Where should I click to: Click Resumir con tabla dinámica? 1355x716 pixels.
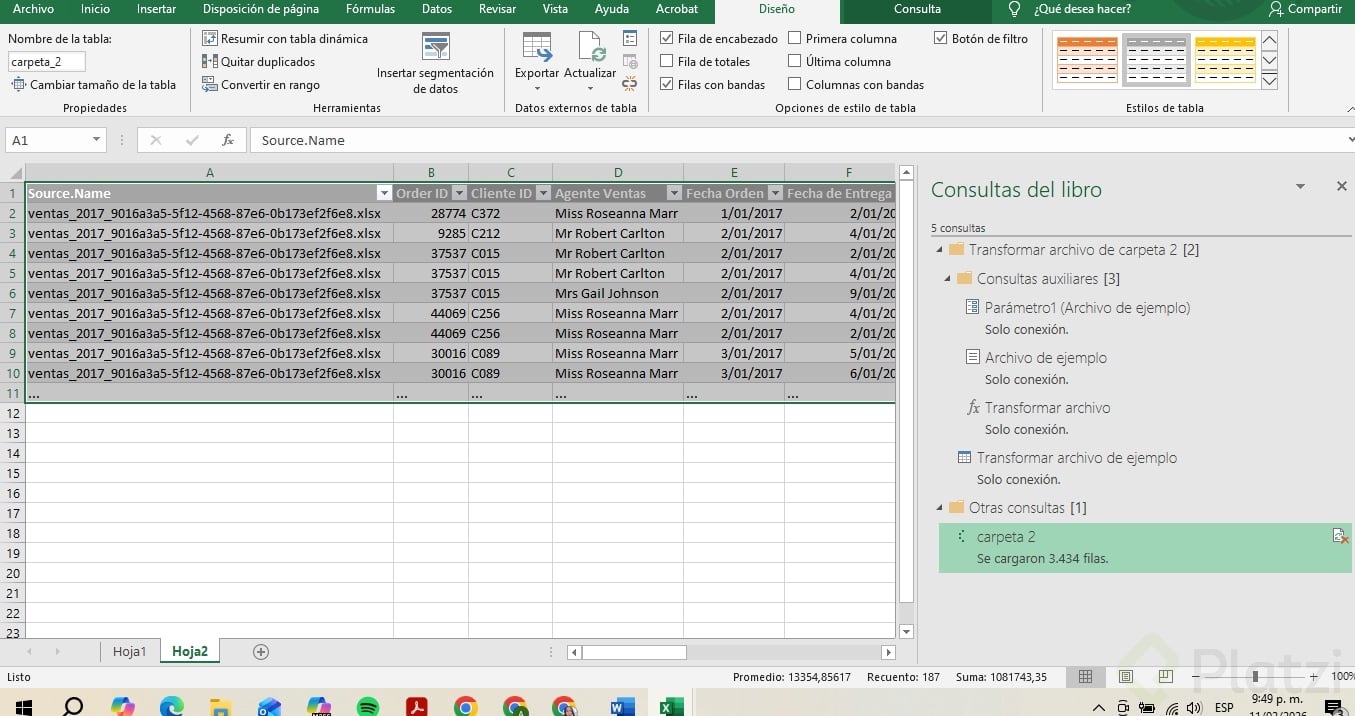pos(285,39)
